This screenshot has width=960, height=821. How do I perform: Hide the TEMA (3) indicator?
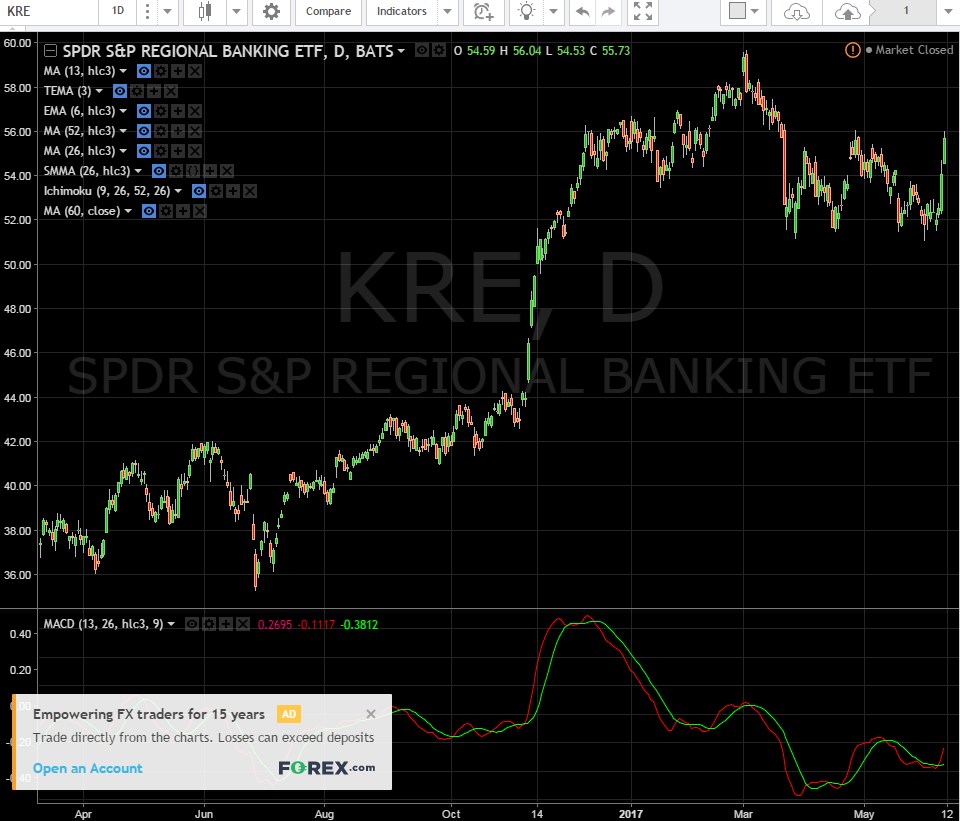120,91
